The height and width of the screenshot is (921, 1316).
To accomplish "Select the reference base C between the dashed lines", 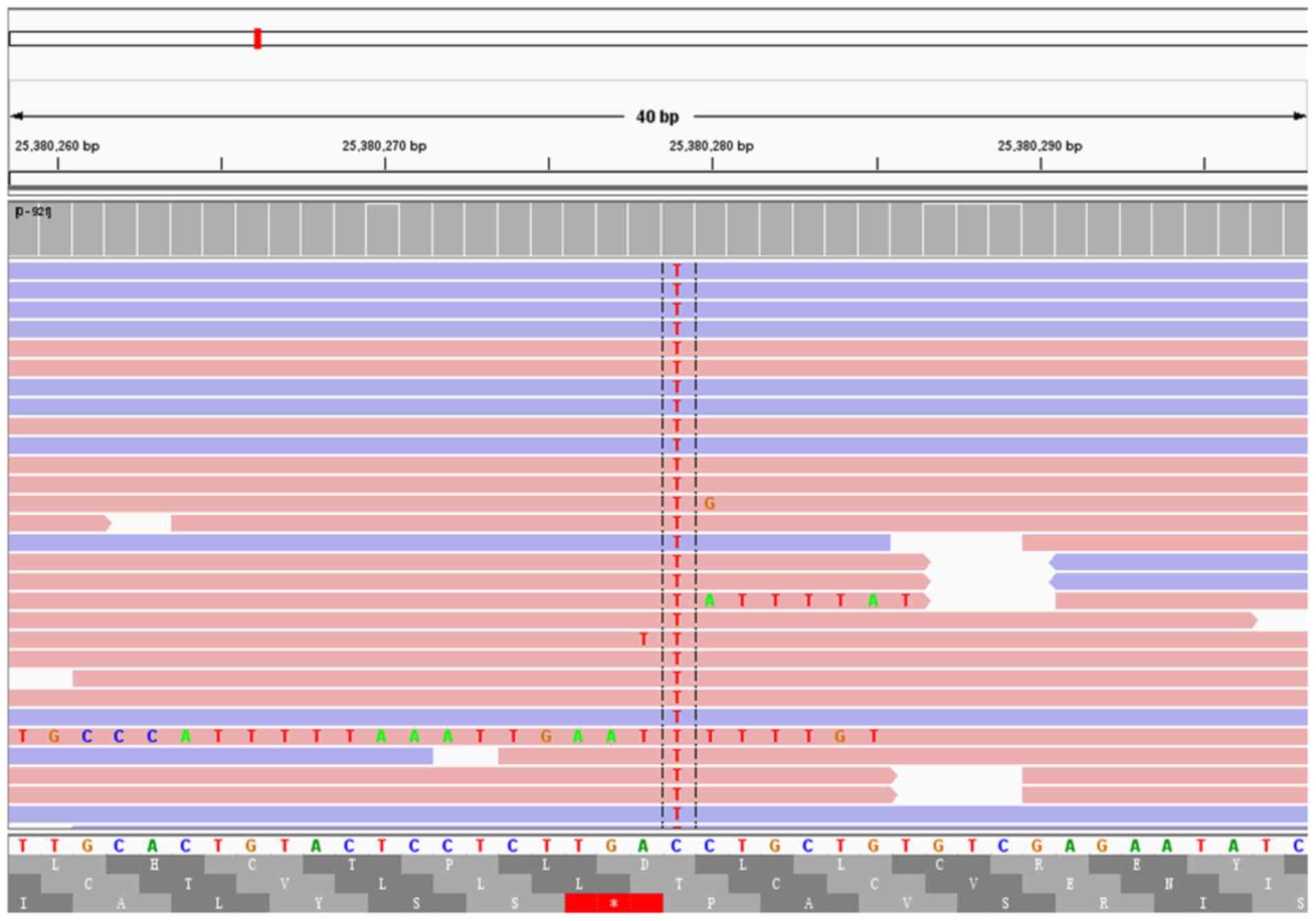I will click(676, 845).
